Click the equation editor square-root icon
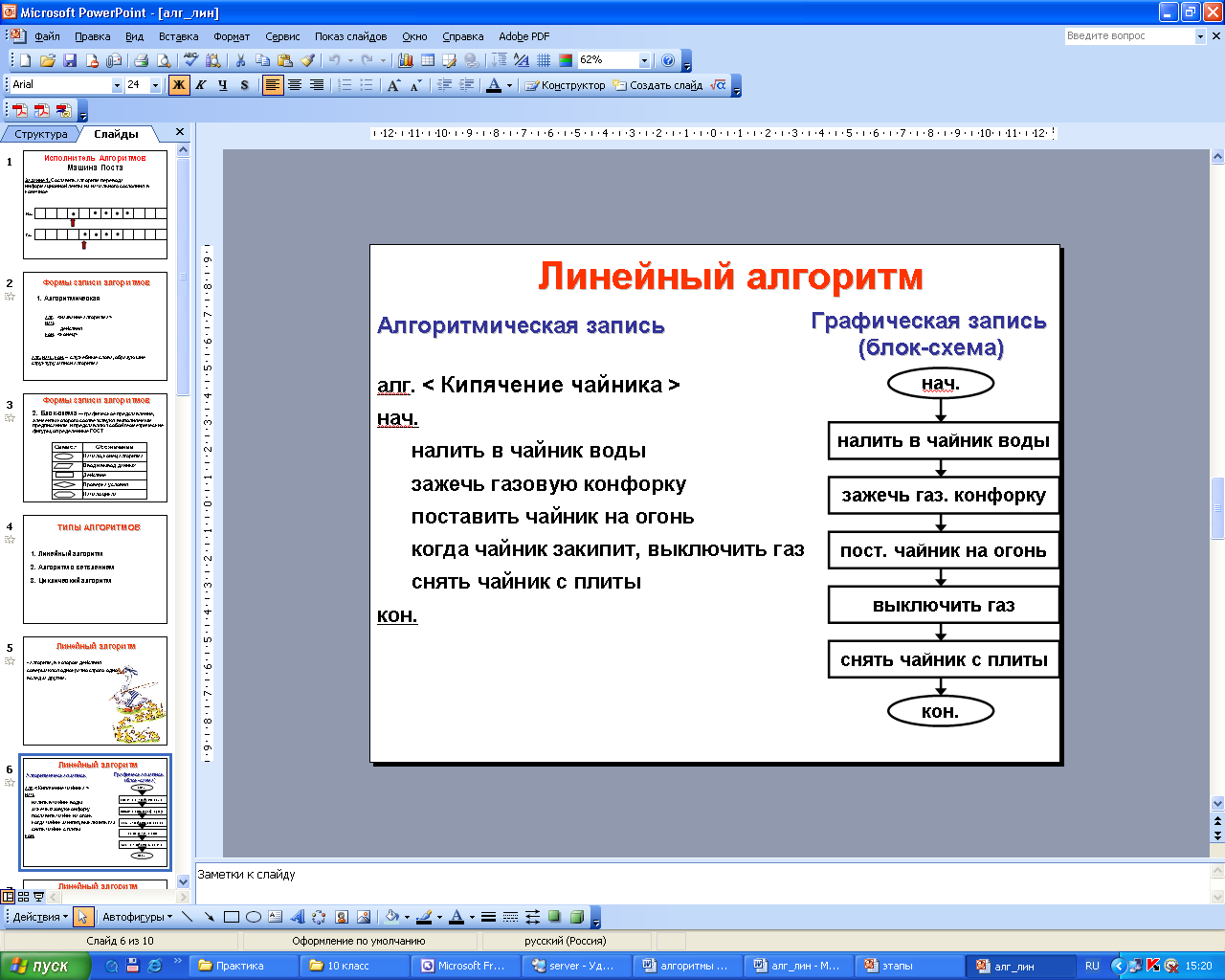The height and width of the screenshot is (980, 1225). coord(719,85)
